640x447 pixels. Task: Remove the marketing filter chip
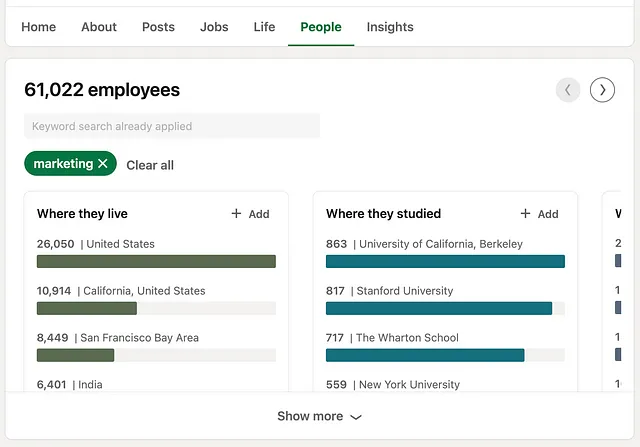point(103,164)
